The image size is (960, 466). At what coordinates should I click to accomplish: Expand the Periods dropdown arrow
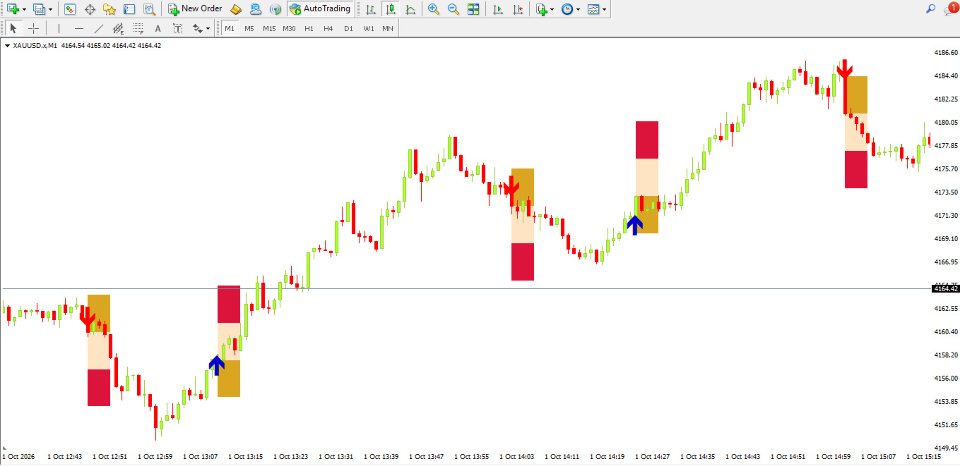point(579,9)
